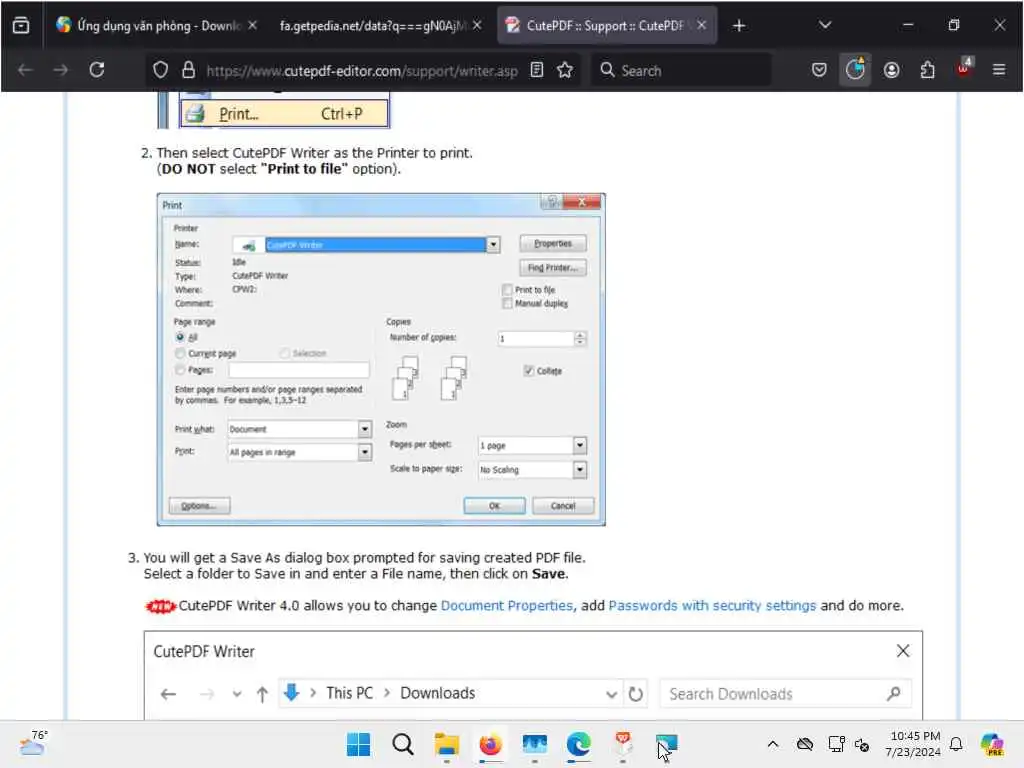Viewport: 1024px width, 768px height.
Task: Open the notifications bell icon
Action: point(956,744)
